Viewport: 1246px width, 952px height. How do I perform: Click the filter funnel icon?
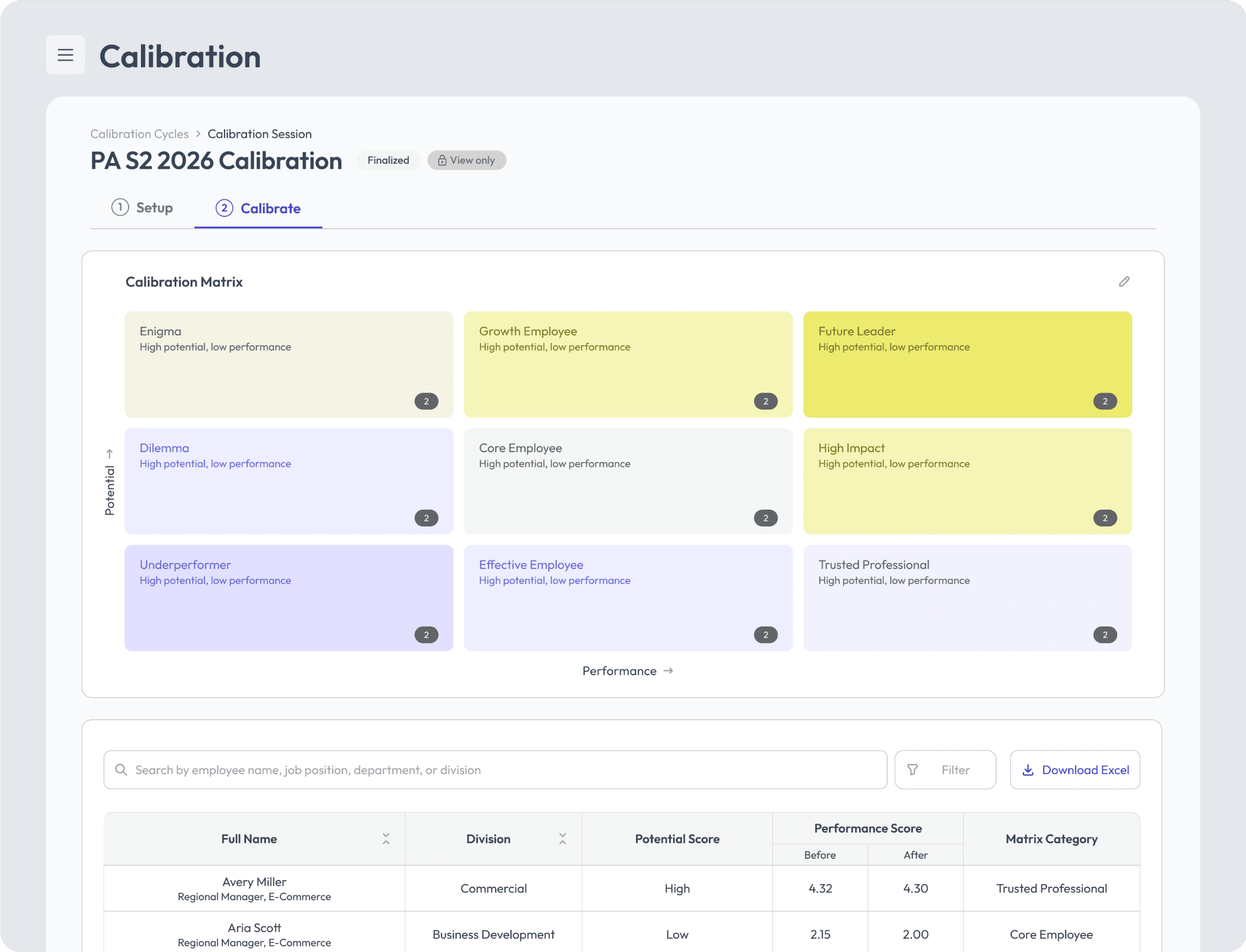[912, 769]
